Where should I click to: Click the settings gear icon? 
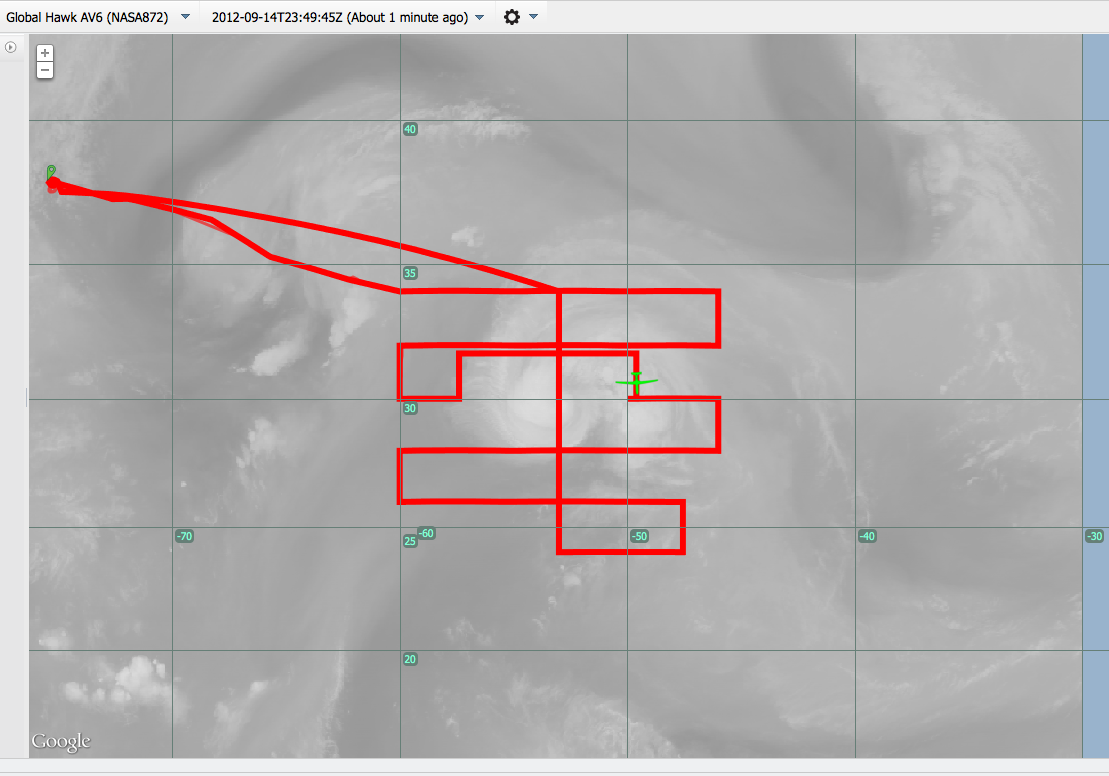(x=512, y=17)
